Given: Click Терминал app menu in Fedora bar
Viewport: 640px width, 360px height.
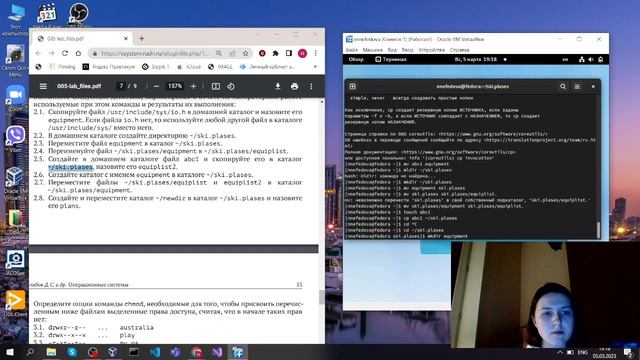Looking at the screenshot, I should tap(391, 60).
